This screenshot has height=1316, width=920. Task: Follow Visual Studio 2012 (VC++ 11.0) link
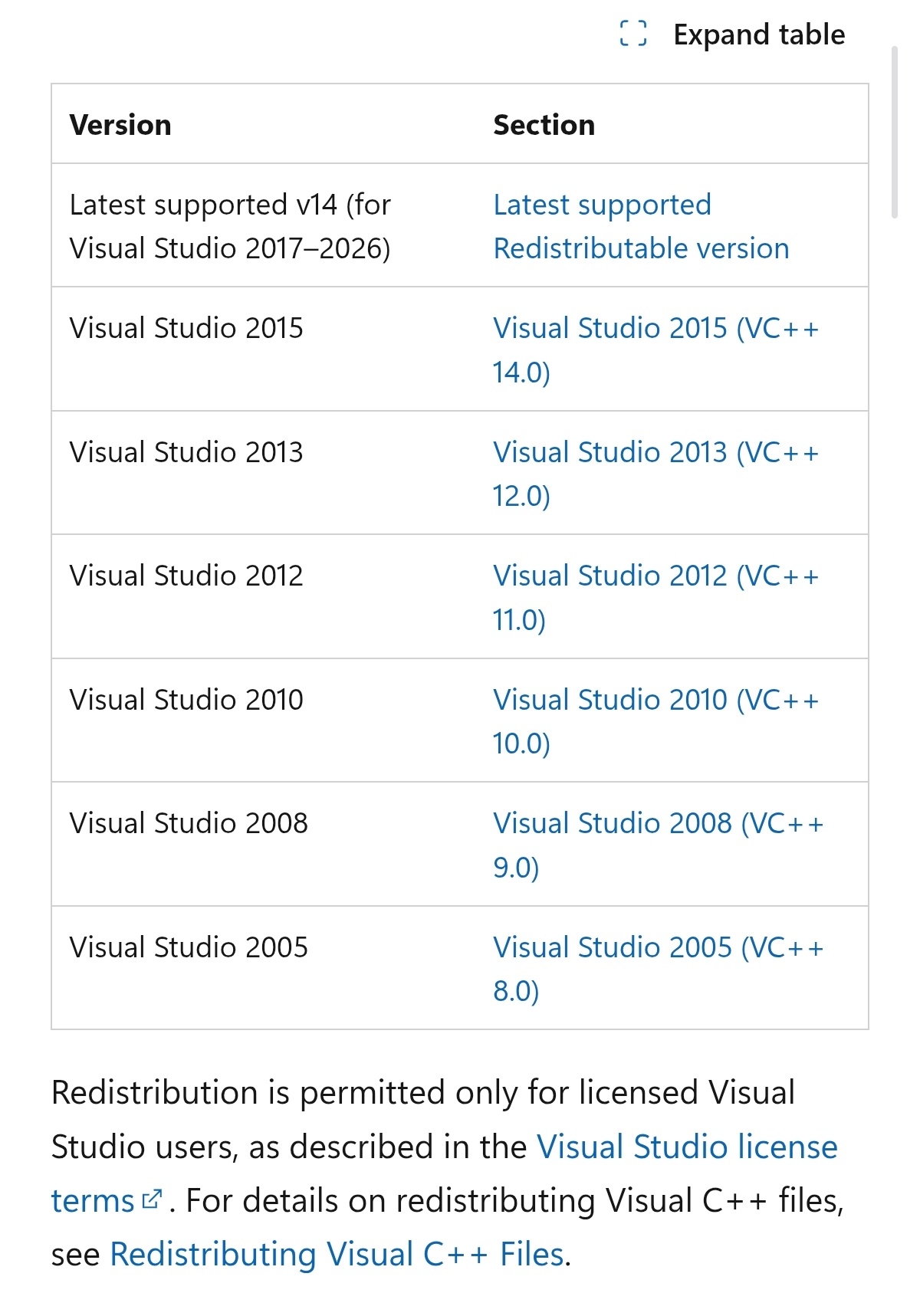pyautogui.click(x=655, y=576)
